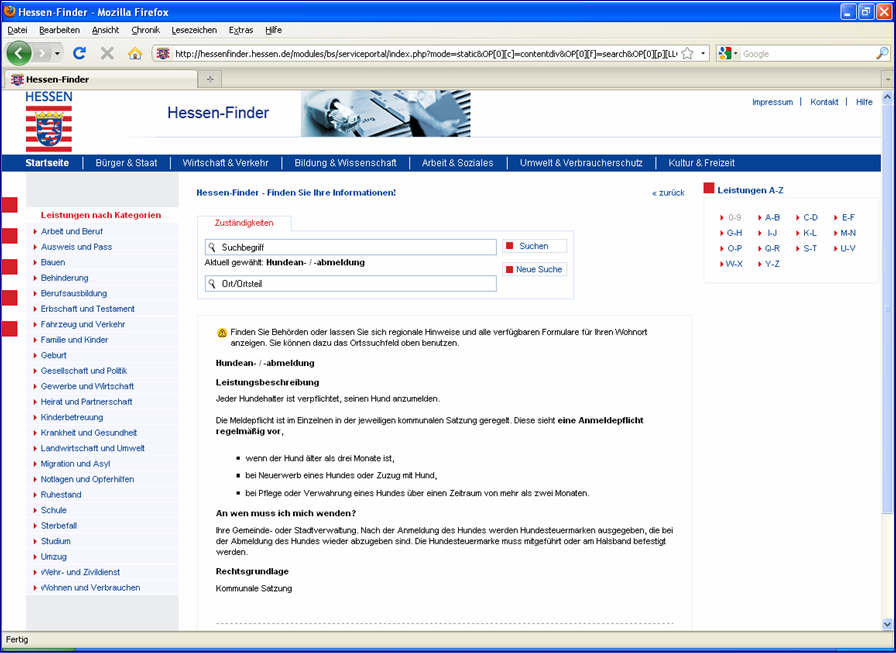Screen dimensions: 896x653
Task: Open category Krankheit und Gesundheit
Action: (89, 433)
